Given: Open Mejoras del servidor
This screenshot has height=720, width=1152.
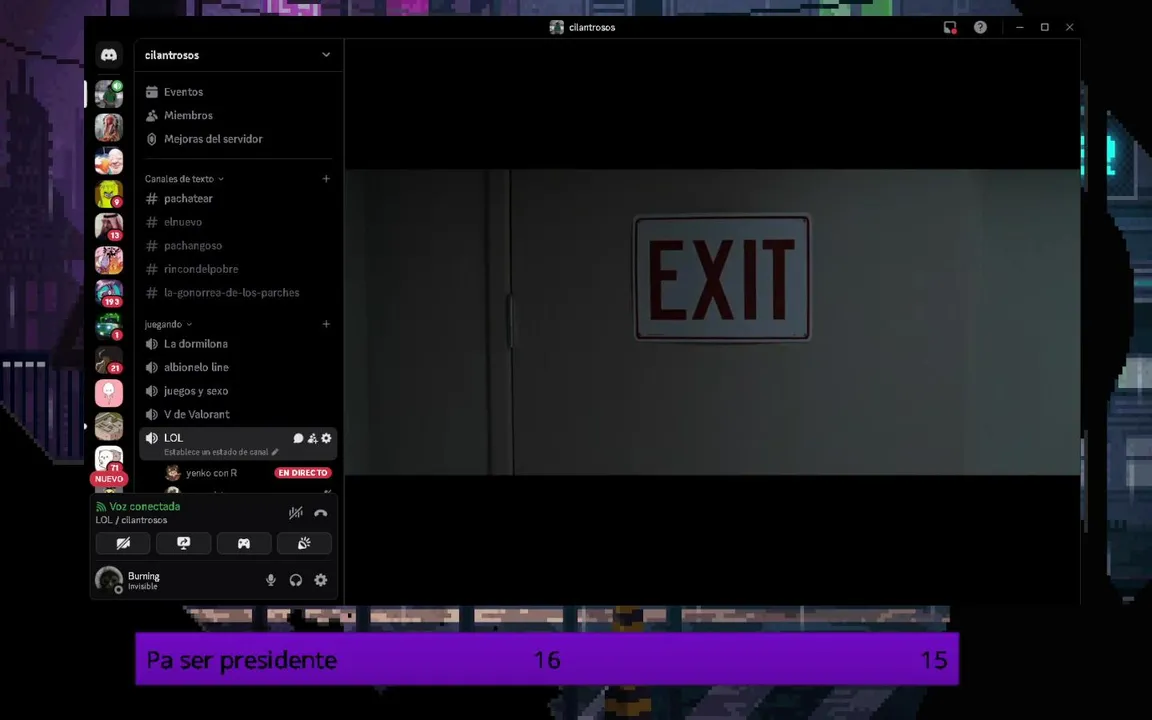Looking at the screenshot, I should coord(238,139).
